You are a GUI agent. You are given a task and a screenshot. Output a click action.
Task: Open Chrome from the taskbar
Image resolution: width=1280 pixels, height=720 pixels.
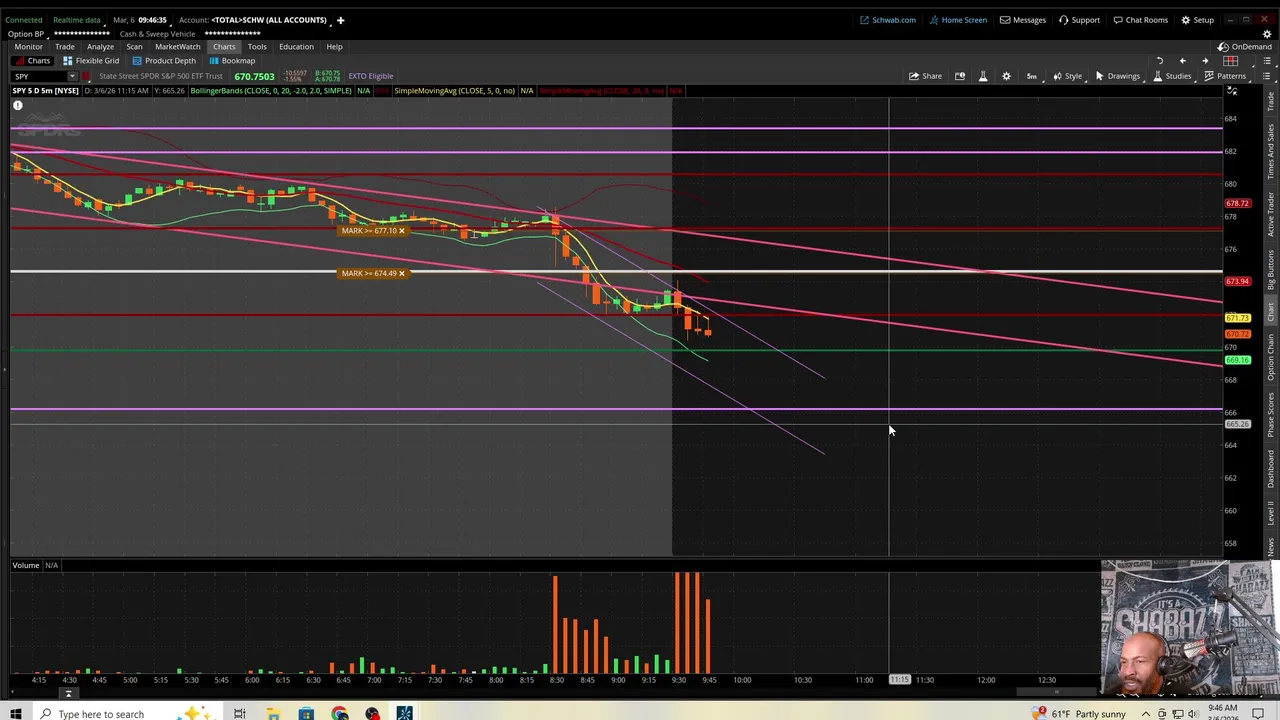coord(340,714)
